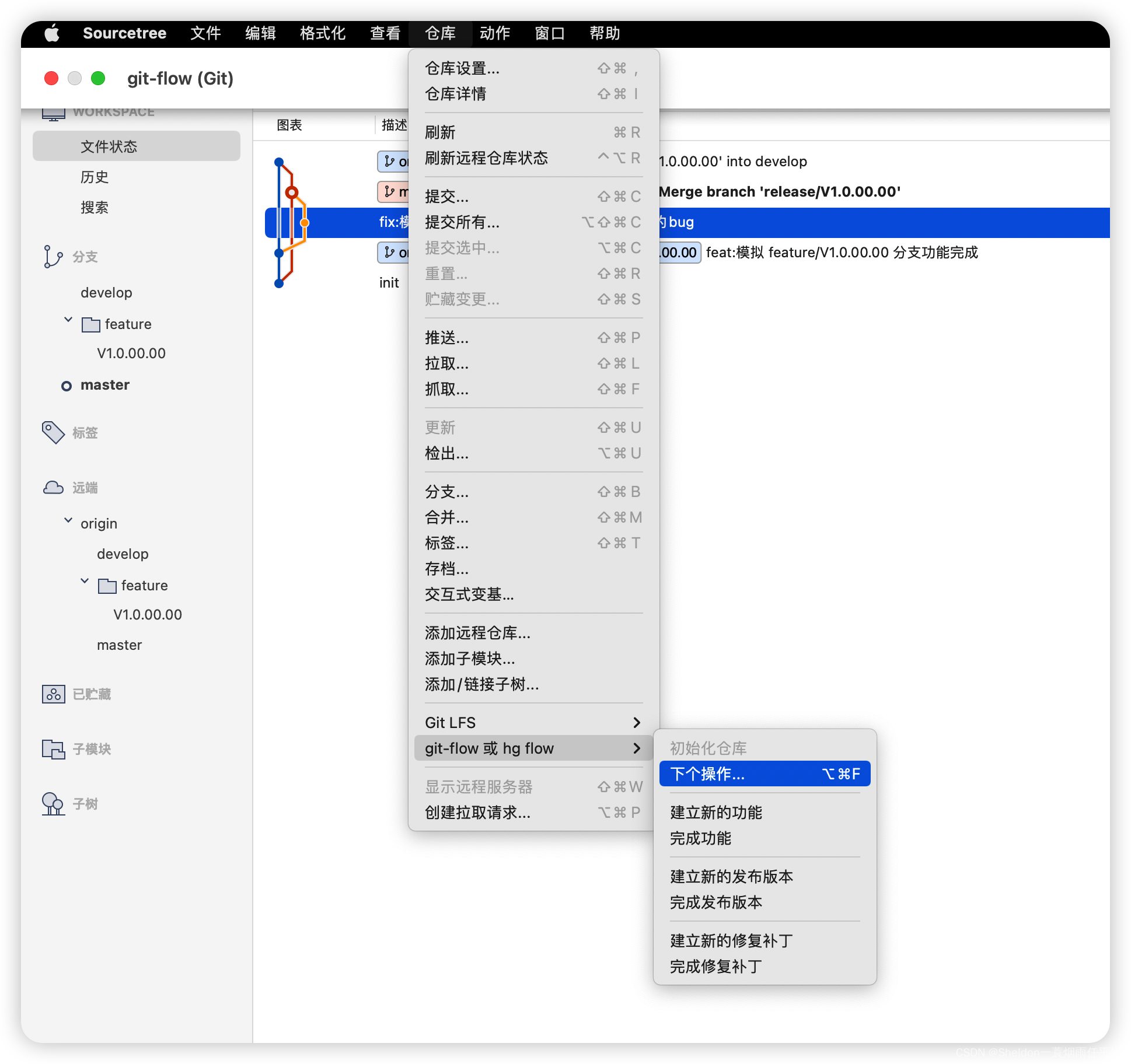The height and width of the screenshot is (1064, 1131).
Task: Choose 提交所有… menu entry
Action: tap(533, 222)
